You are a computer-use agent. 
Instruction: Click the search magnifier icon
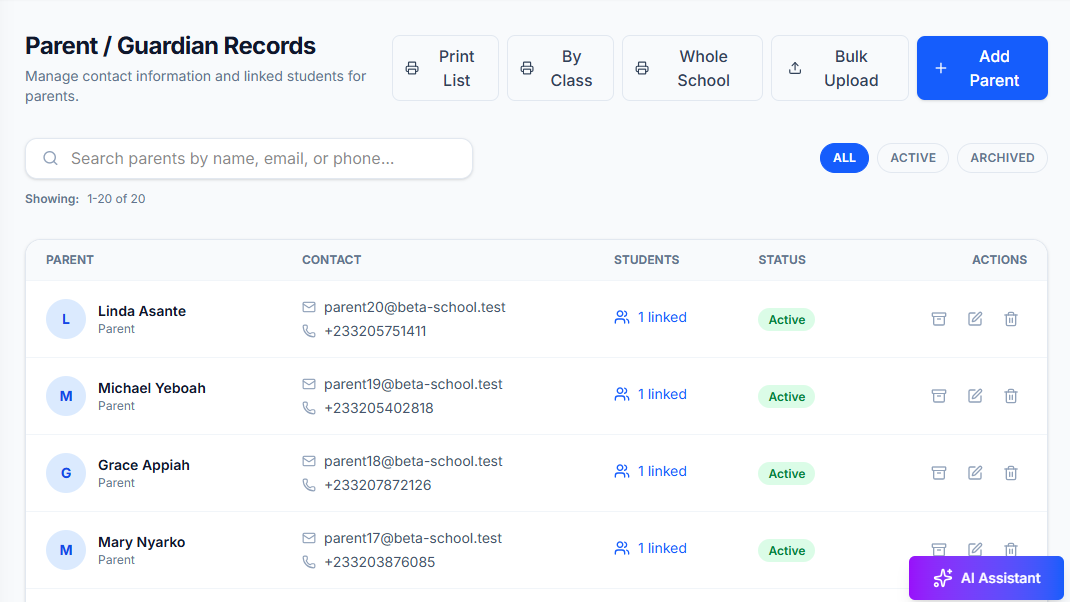click(50, 158)
